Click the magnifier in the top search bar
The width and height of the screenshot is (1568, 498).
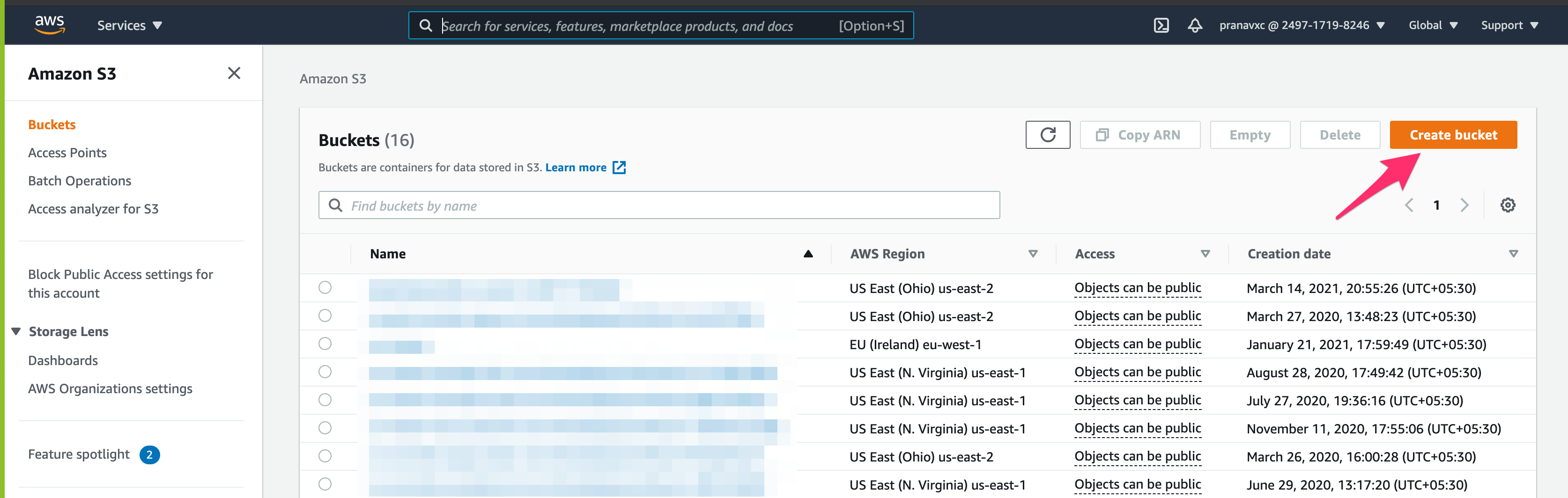pyautogui.click(x=425, y=26)
